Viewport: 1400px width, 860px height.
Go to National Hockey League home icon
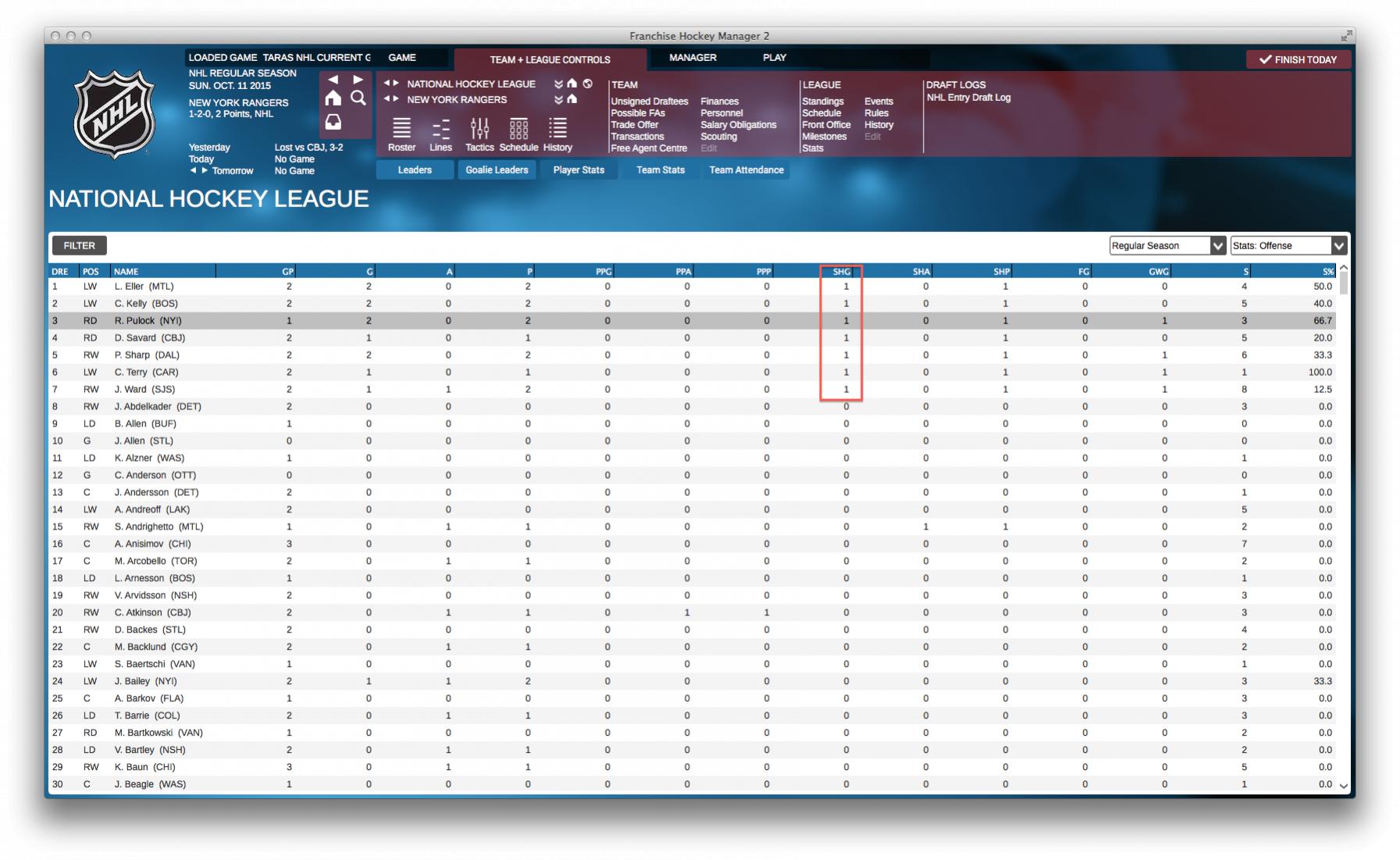click(x=572, y=84)
